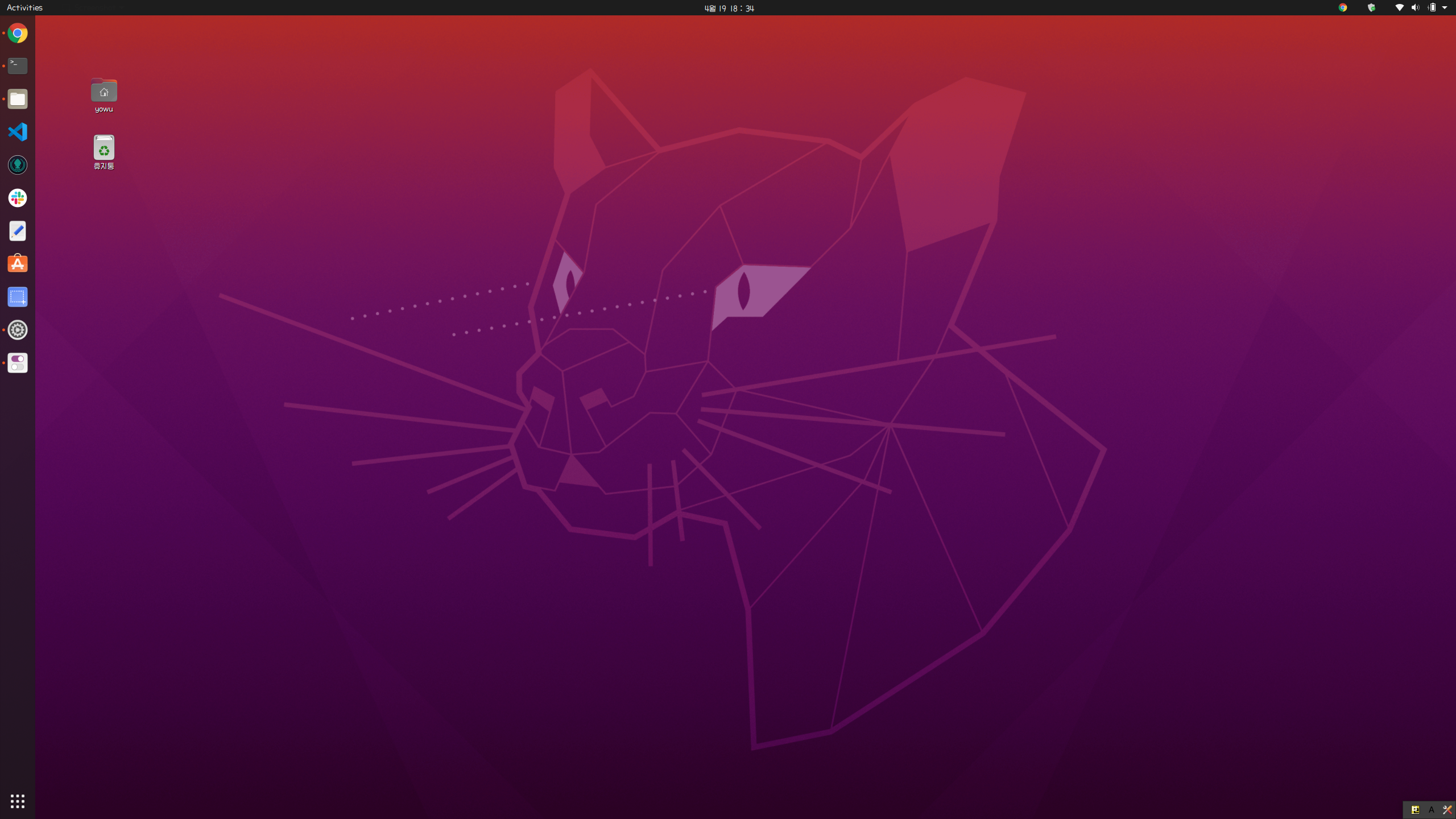The image size is (1456, 819).
Task: Open Settings gear in the dock
Action: pos(18,330)
